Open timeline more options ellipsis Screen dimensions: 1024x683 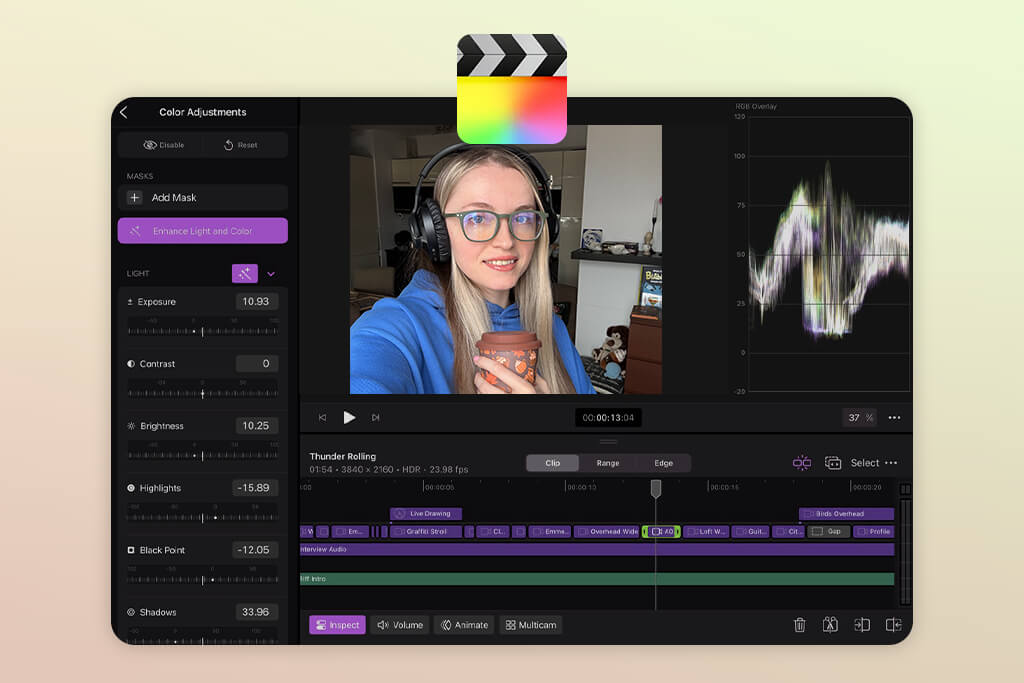[x=891, y=463]
